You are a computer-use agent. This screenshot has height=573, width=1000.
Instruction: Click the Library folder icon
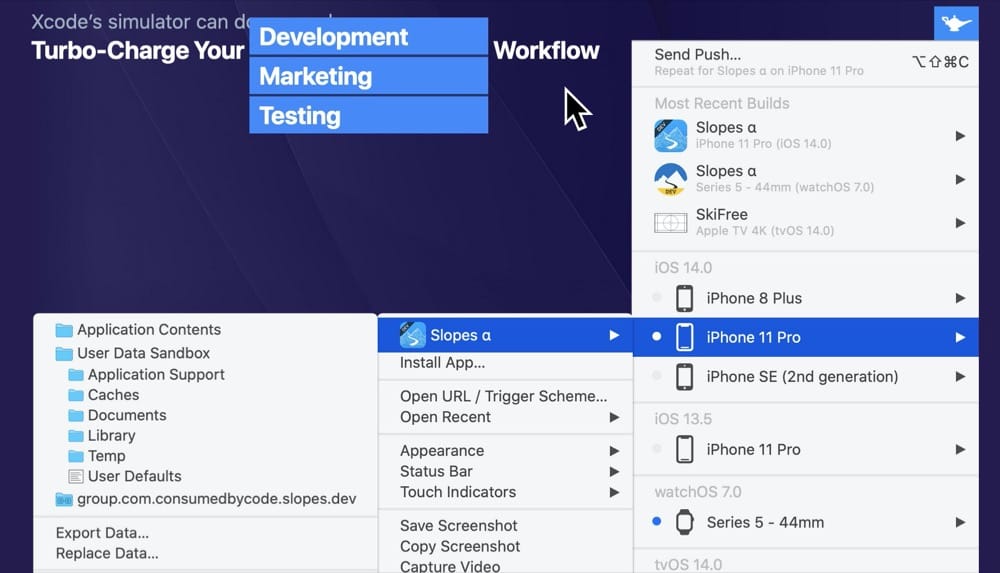click(x=76, y=436)
